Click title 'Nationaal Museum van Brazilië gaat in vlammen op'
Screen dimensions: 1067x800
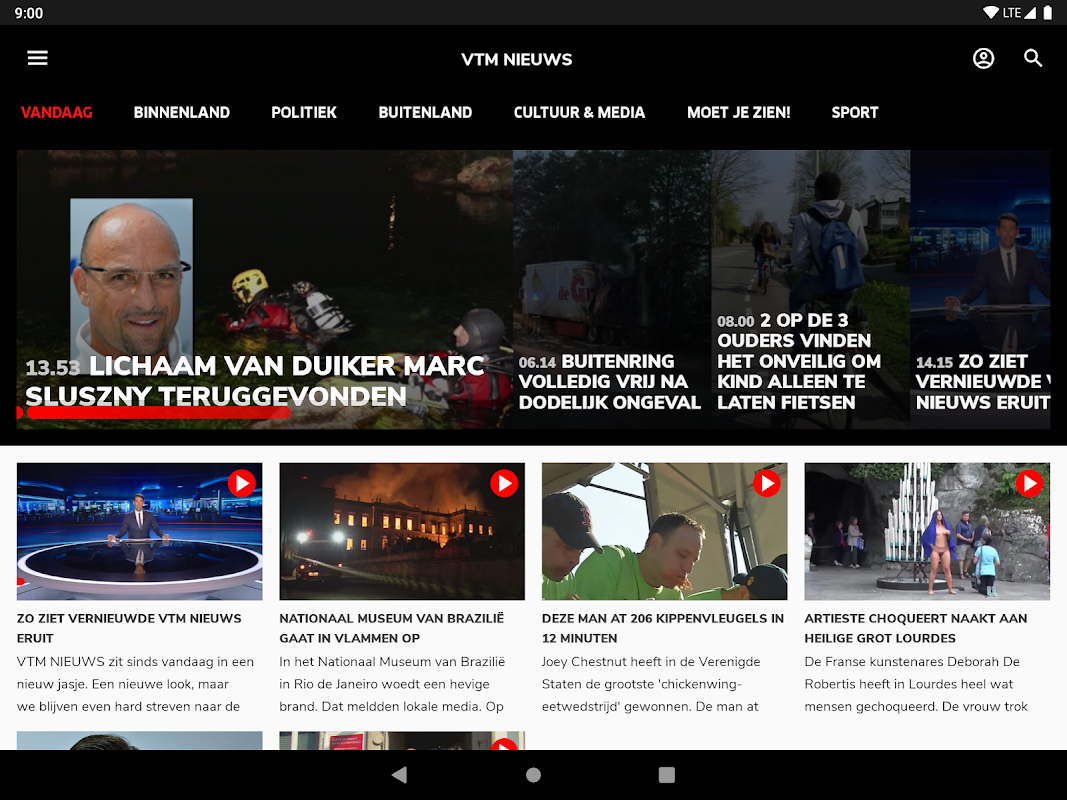coord(392,628)
